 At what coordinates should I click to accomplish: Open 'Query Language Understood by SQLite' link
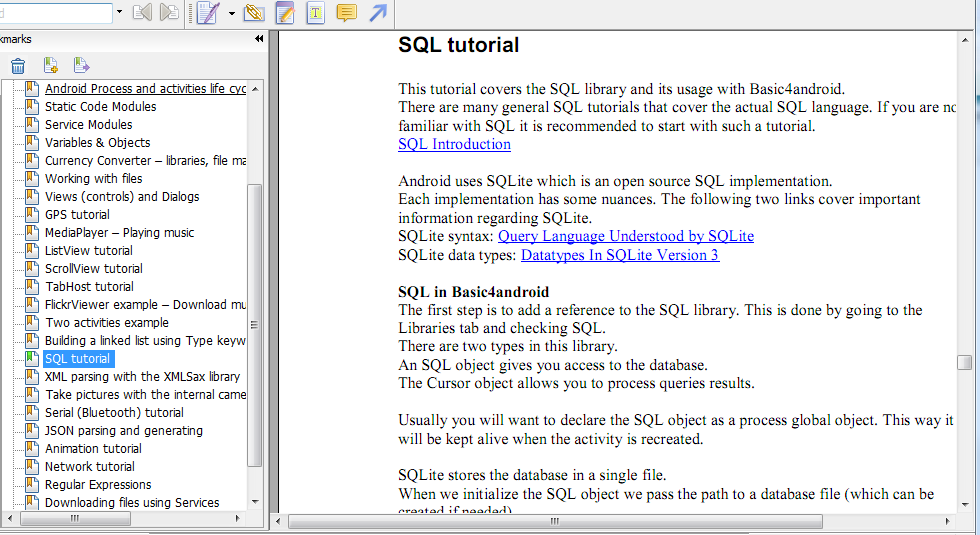pos(626,236)
